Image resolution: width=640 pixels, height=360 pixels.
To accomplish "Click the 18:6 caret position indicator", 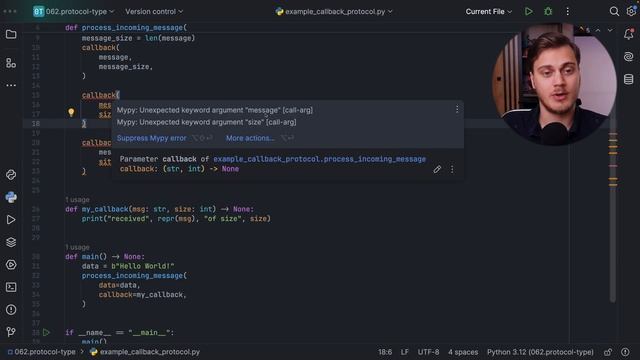I will 384,352.
